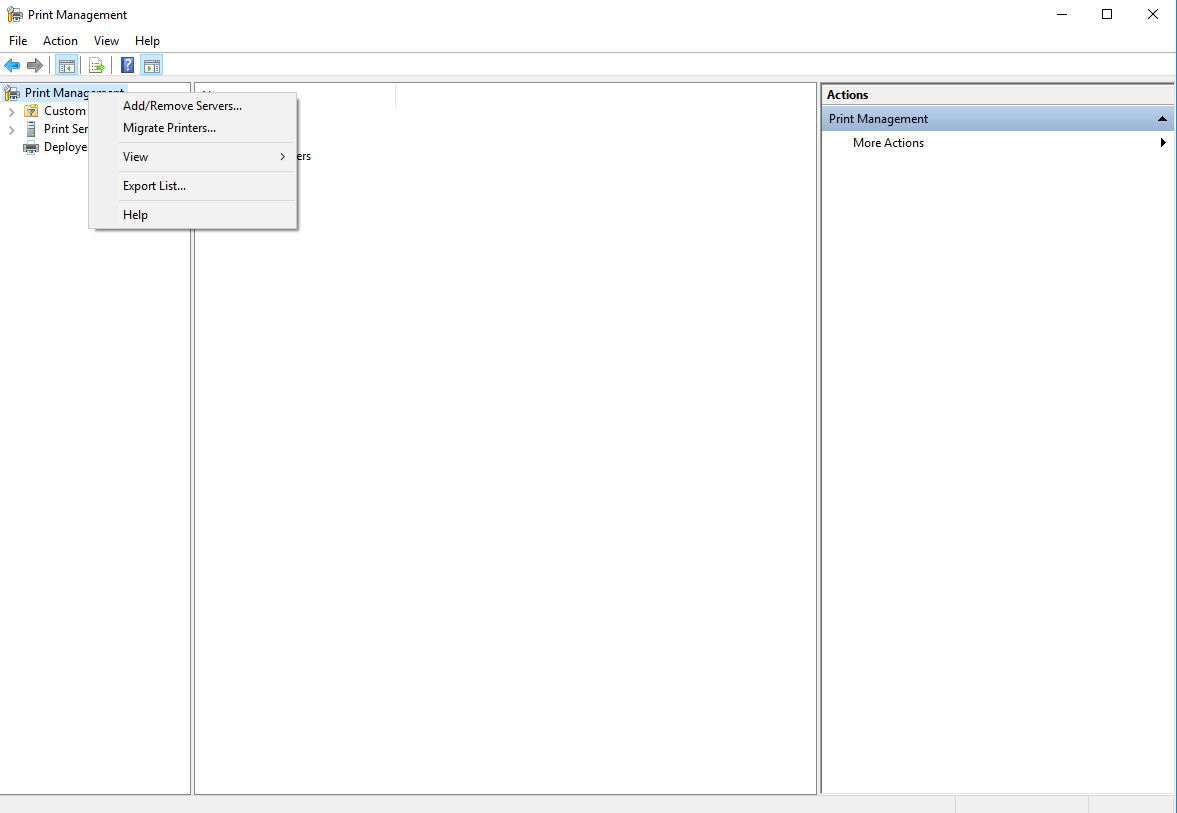Open the Help menu in menu bar
This screenshot has width=1177, height=813.
click(x=147, y=41)
